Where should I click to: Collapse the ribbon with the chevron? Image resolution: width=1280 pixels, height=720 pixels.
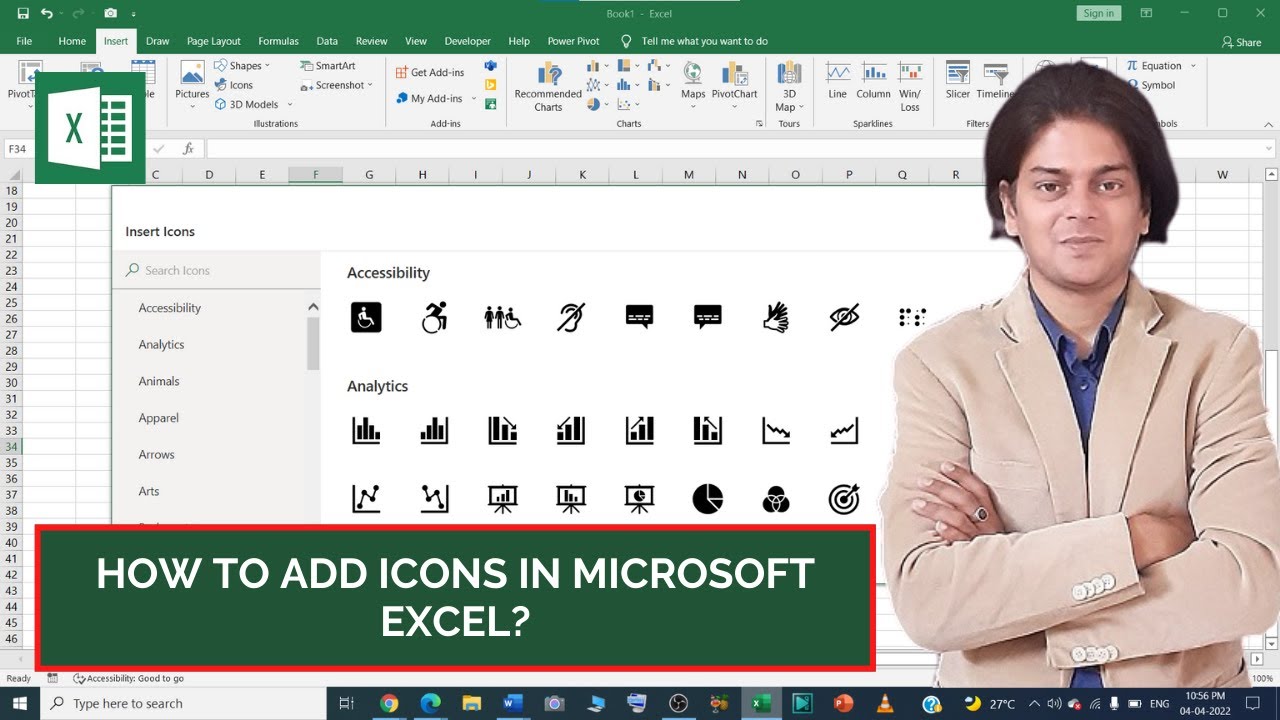coord(1267,124)
